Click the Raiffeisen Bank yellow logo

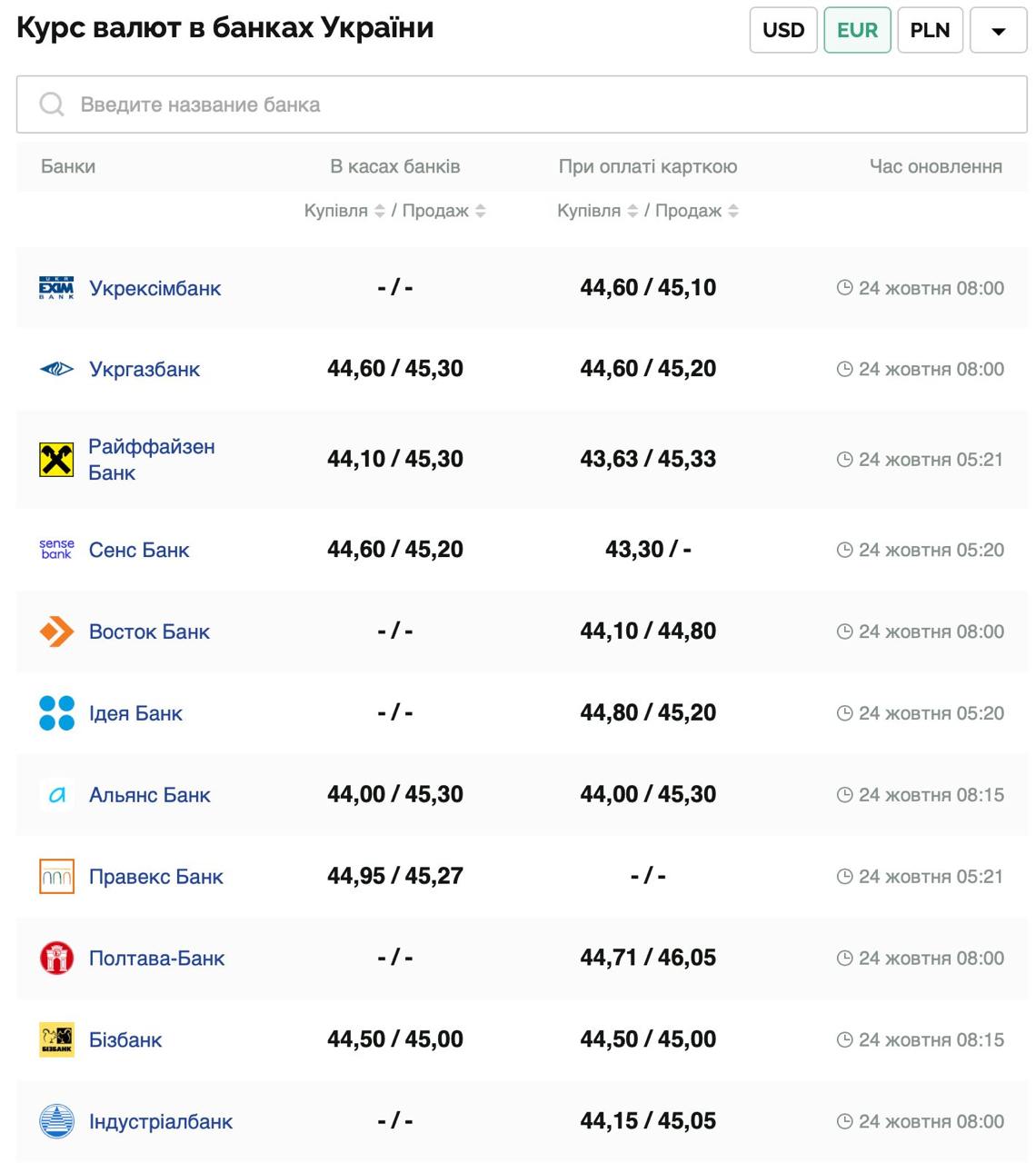pos(56,460)
